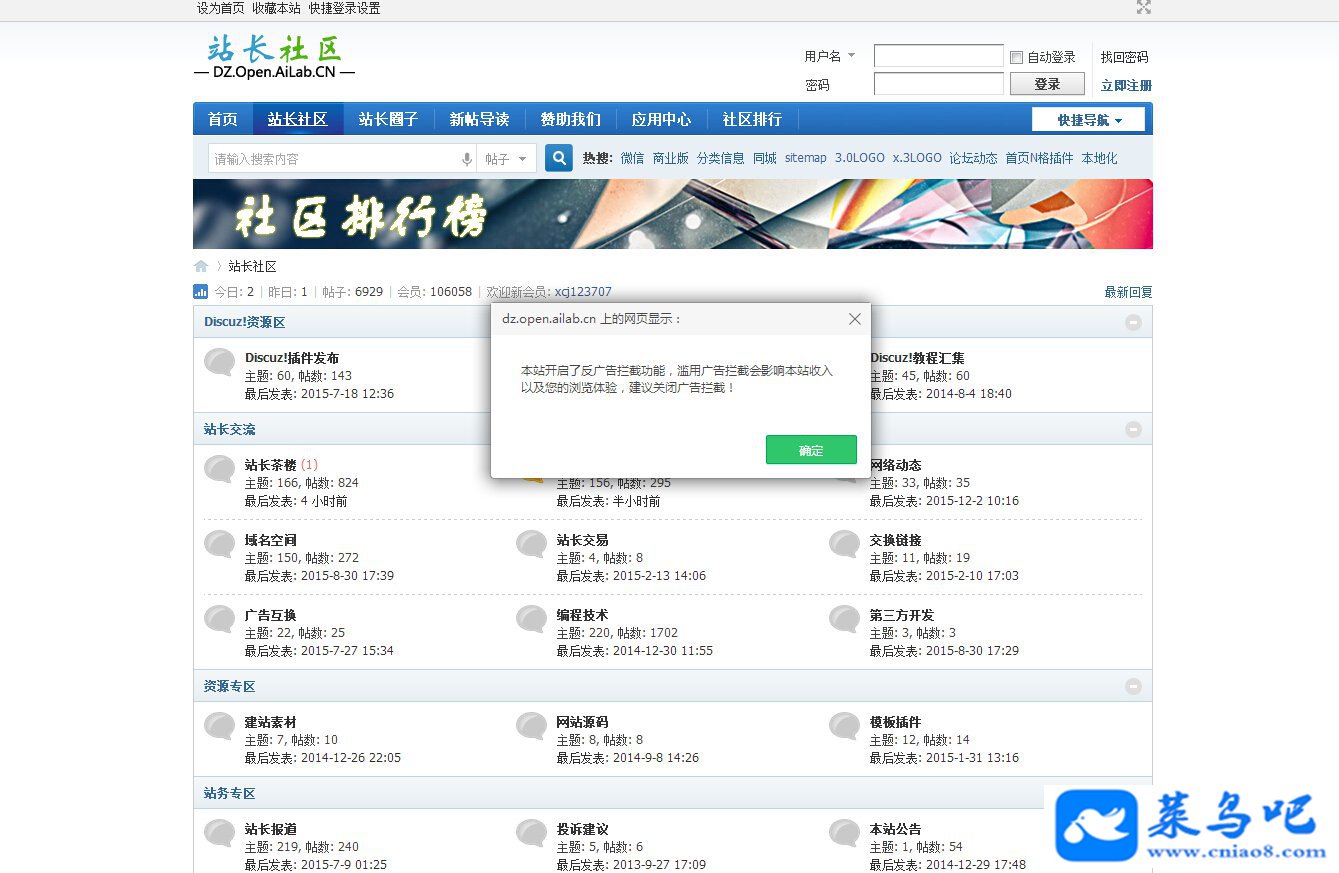Open the 快捷导航 dropdown
The width and height of the screenshot is (1339, 873).
[1090, 120]
